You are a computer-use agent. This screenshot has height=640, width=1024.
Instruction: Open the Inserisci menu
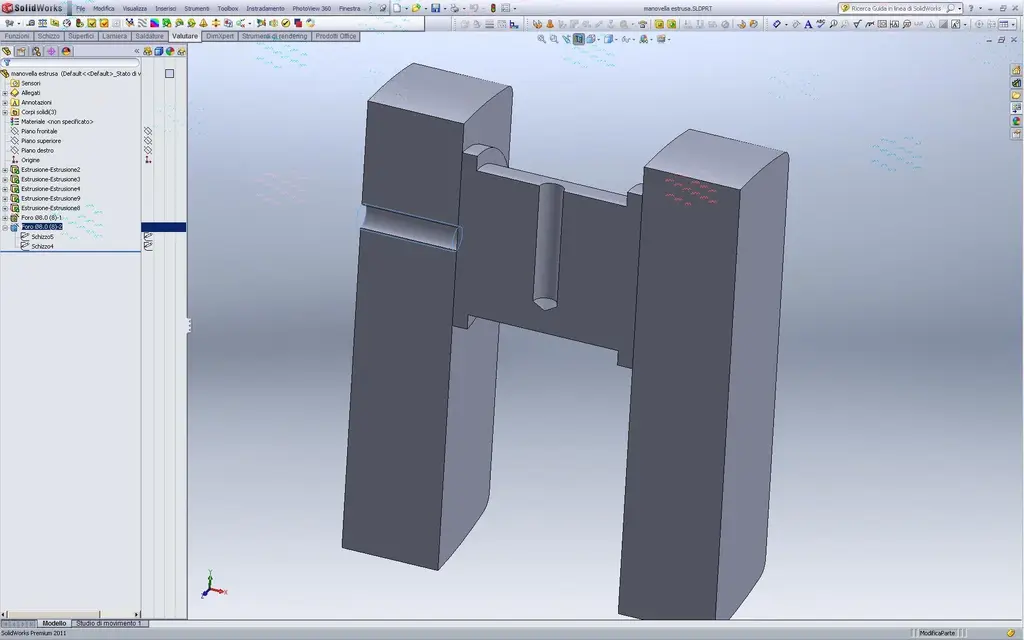click(165, 8)
